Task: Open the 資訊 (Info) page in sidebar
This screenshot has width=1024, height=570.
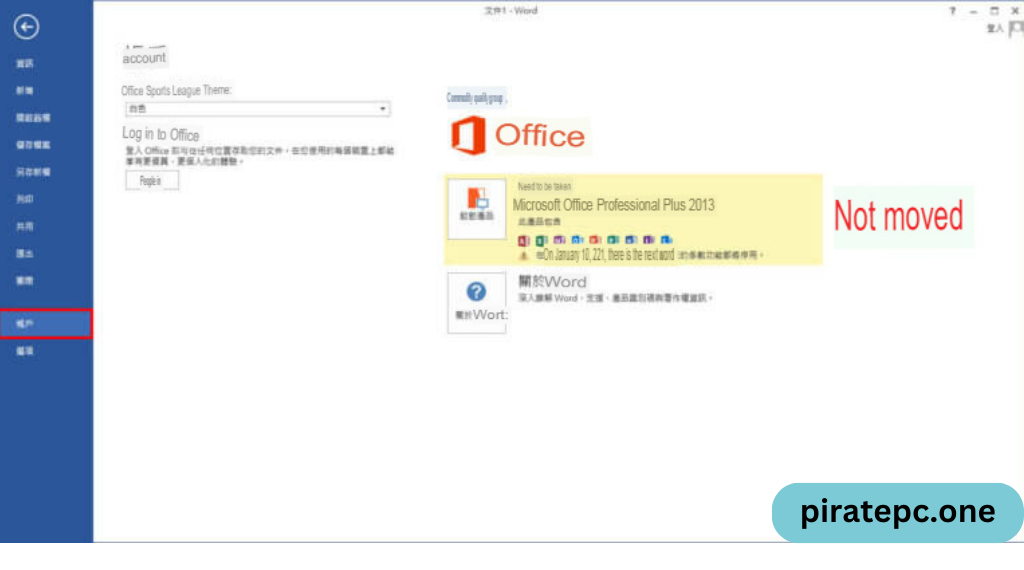Action: [25, 63]
